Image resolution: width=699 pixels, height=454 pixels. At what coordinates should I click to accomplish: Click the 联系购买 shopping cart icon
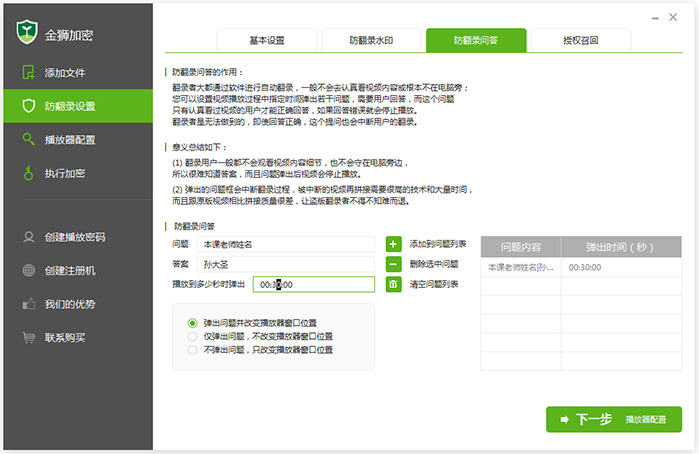coord(29,338)
